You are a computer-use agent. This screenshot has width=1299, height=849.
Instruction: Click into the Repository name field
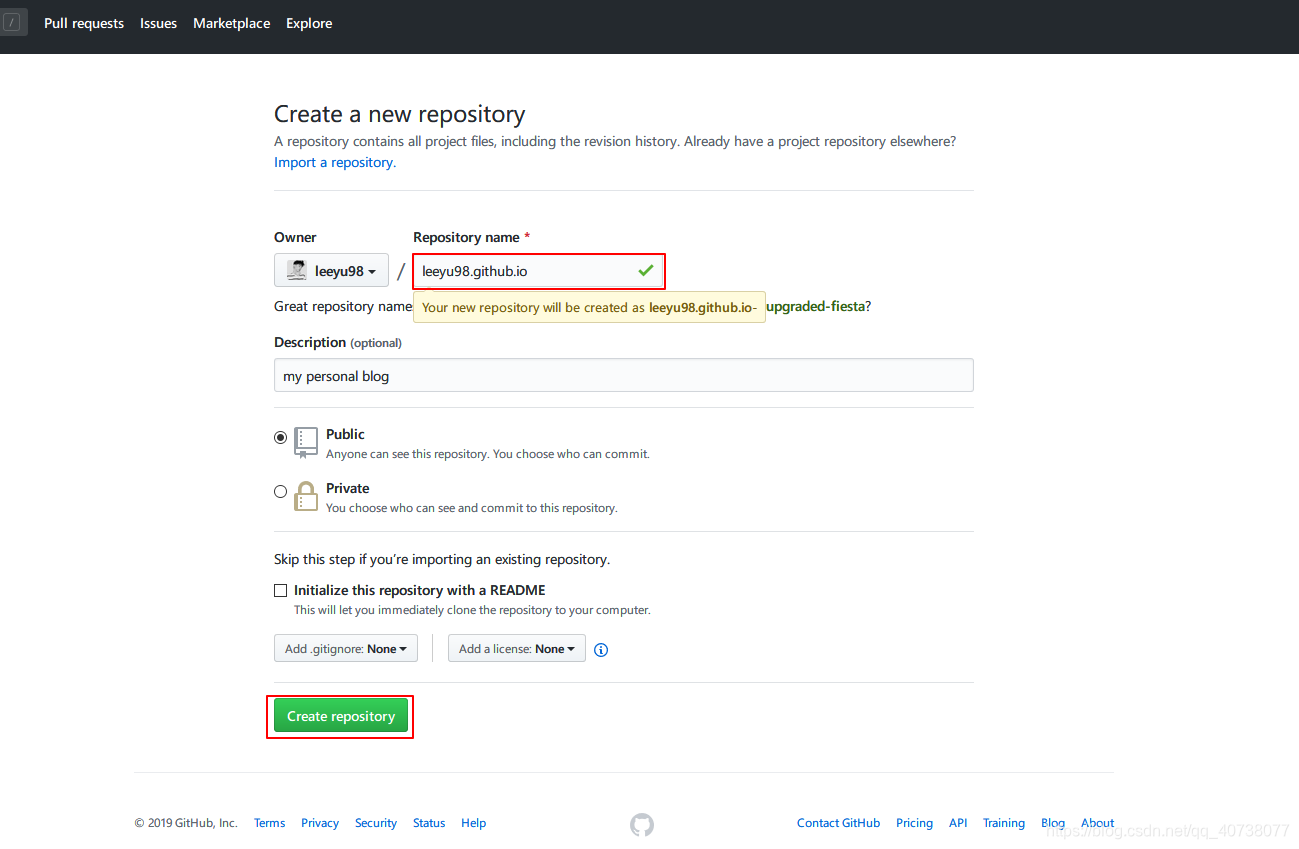(539, 270)
